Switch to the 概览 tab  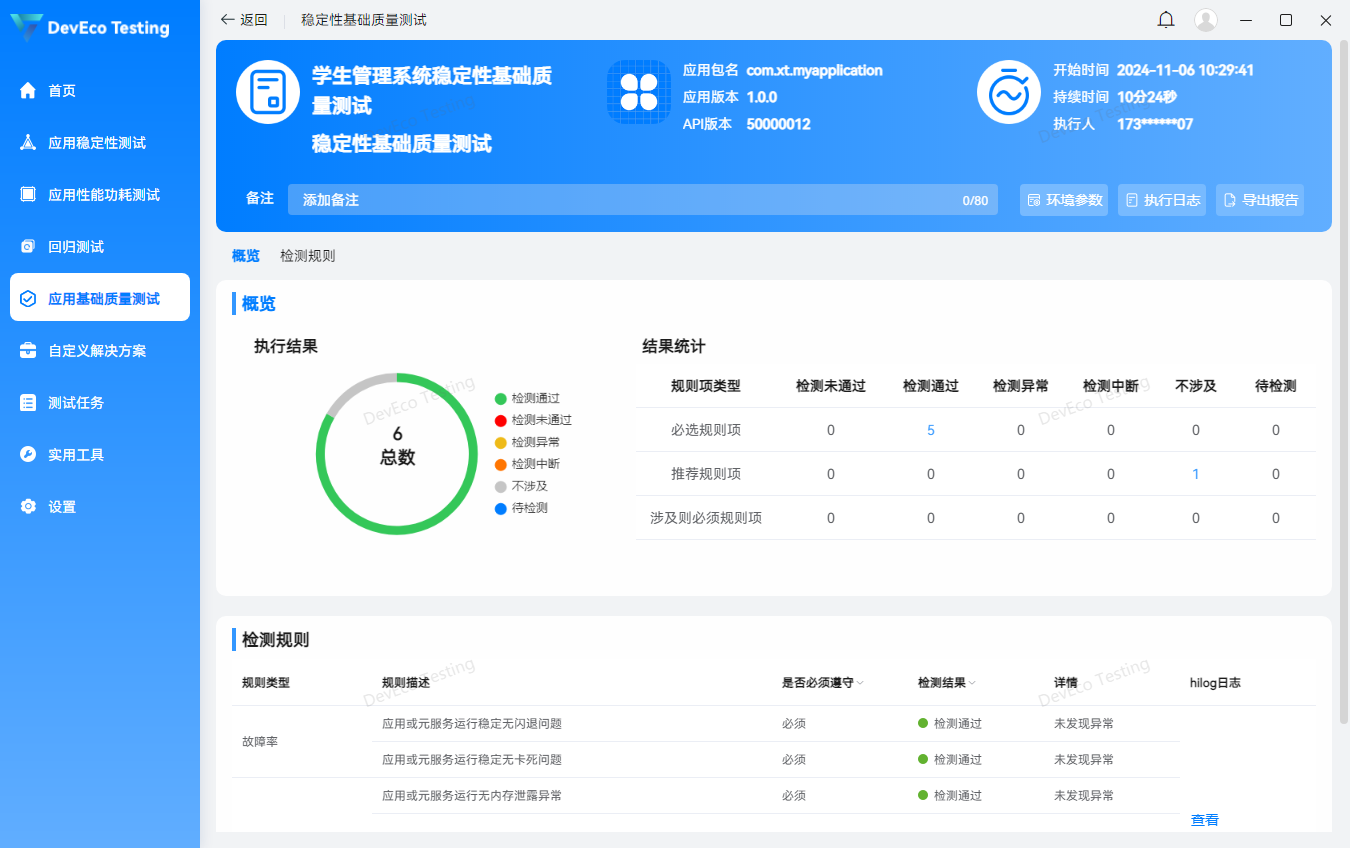pos(246,256)
